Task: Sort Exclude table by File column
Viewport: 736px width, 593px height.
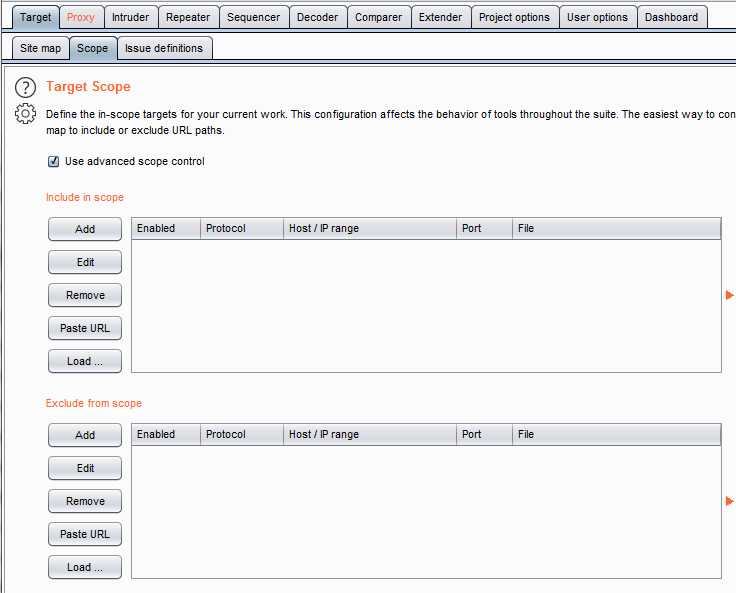Action: coord(617,435)
